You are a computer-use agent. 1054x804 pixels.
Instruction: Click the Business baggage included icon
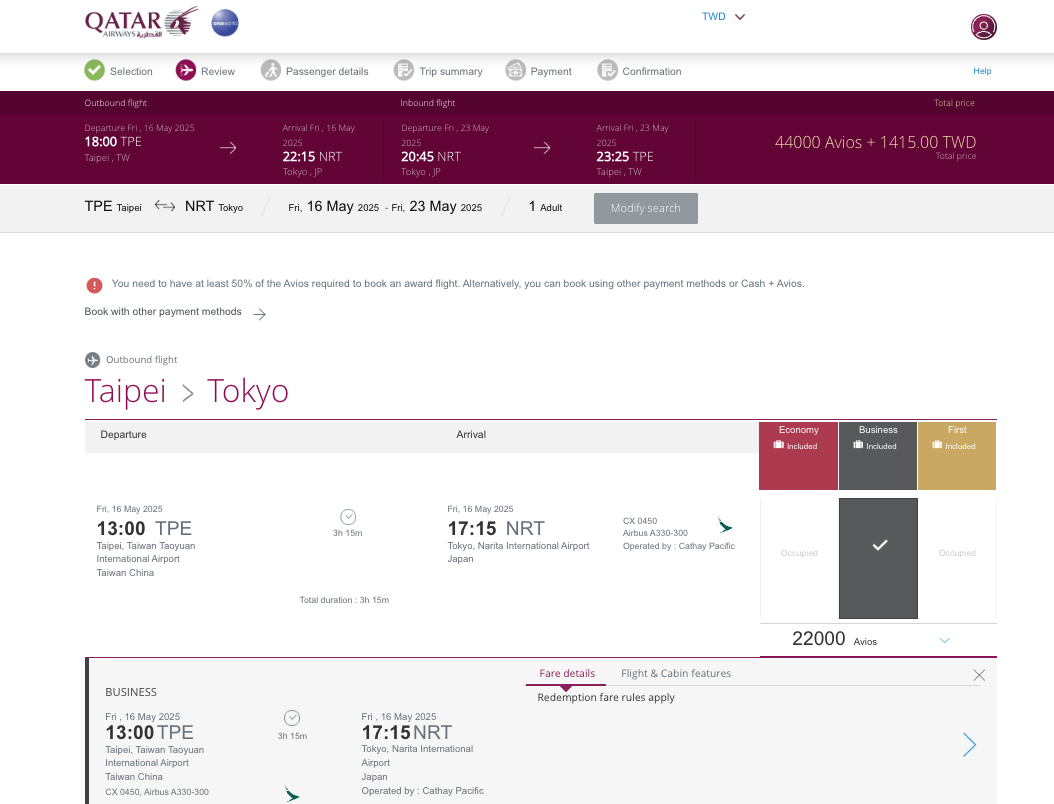pos(858,445)
